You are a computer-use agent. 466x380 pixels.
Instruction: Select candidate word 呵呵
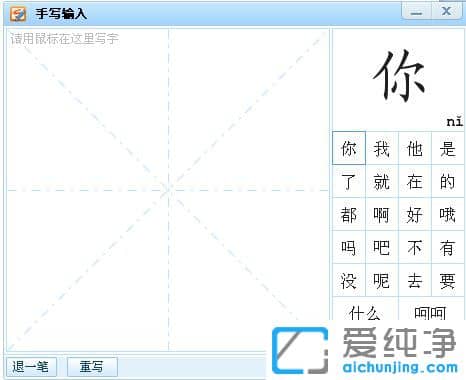point(431,309)
